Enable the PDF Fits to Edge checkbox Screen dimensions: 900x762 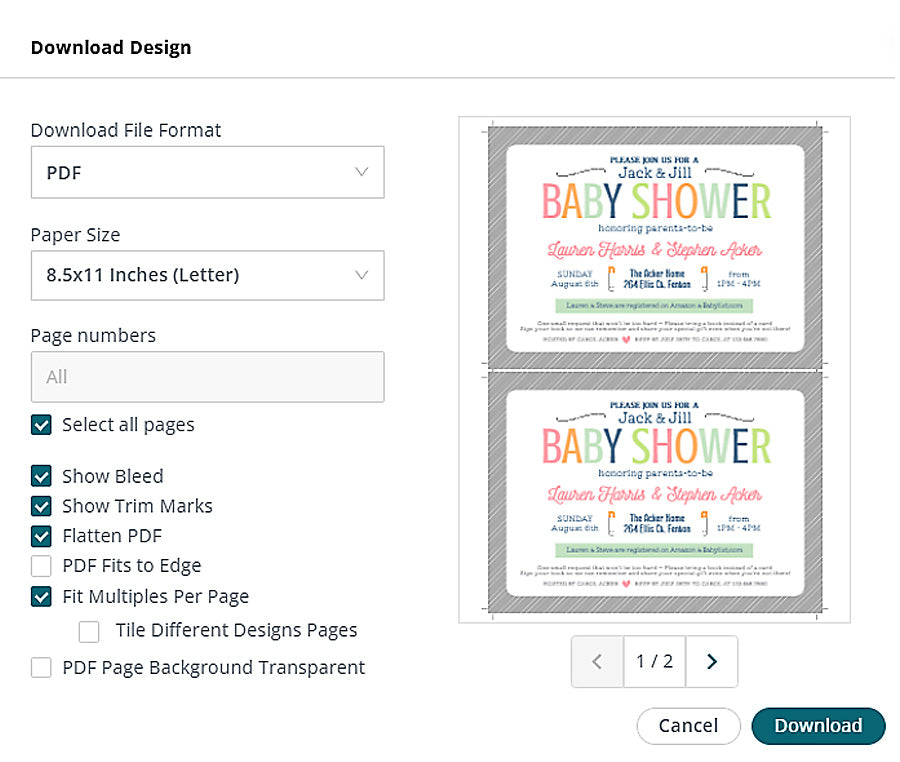(x=41, y=566)
